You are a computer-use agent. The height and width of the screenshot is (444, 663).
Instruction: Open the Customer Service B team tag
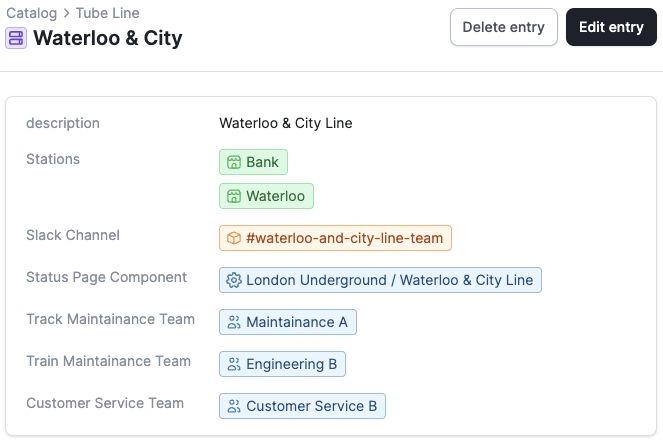click(x=311, y=406)
